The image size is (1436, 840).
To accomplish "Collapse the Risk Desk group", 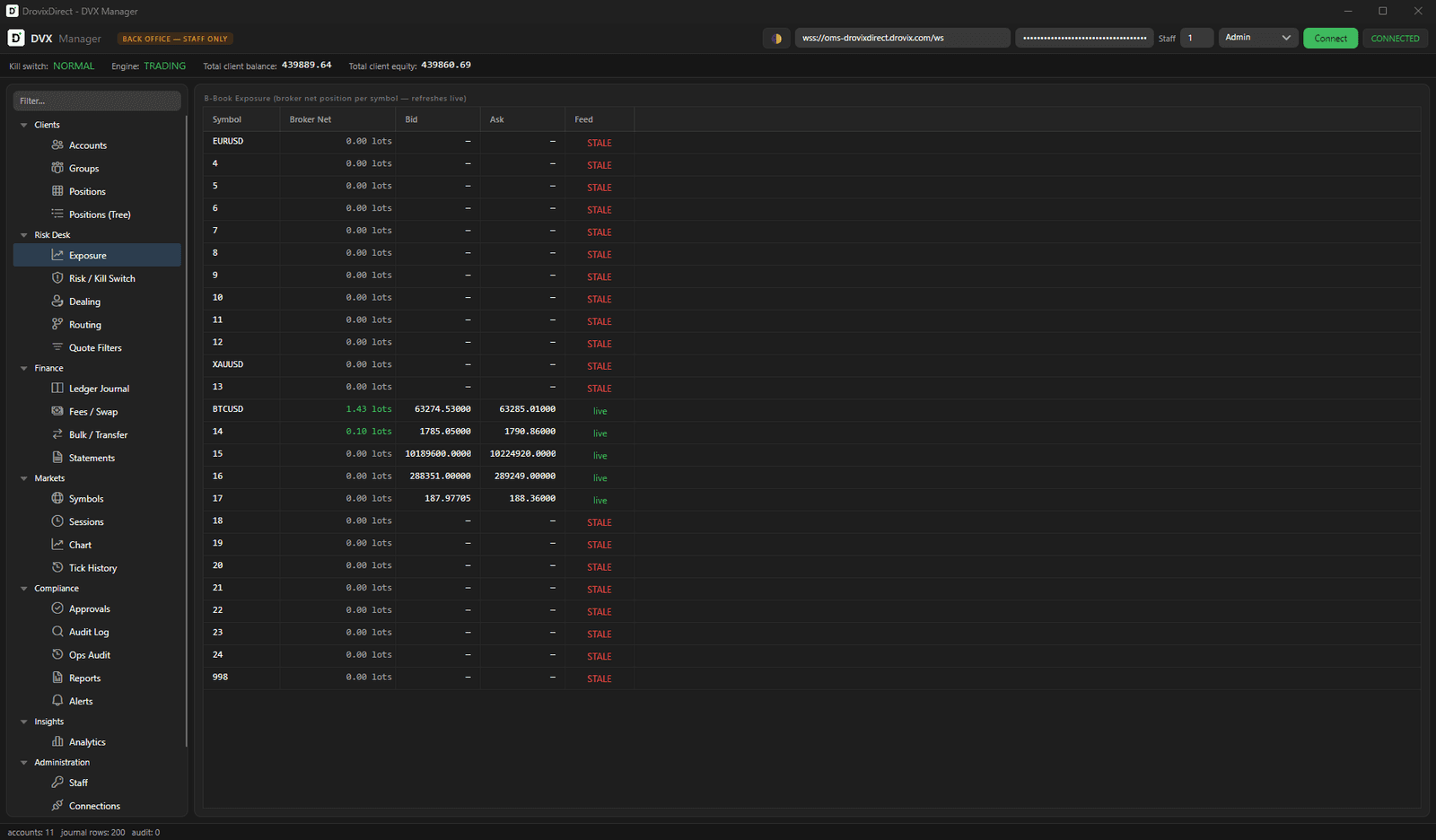I will [24, 235].
